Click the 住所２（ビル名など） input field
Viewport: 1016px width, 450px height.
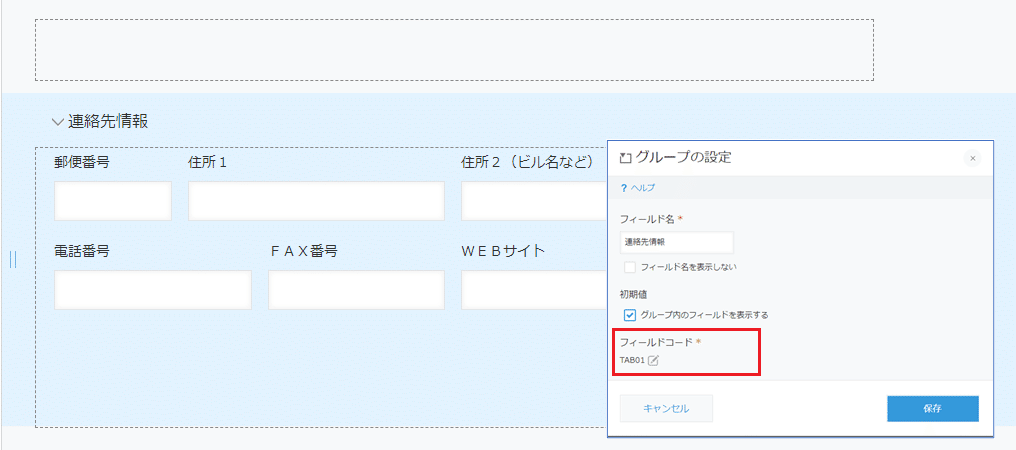[535, 201]
